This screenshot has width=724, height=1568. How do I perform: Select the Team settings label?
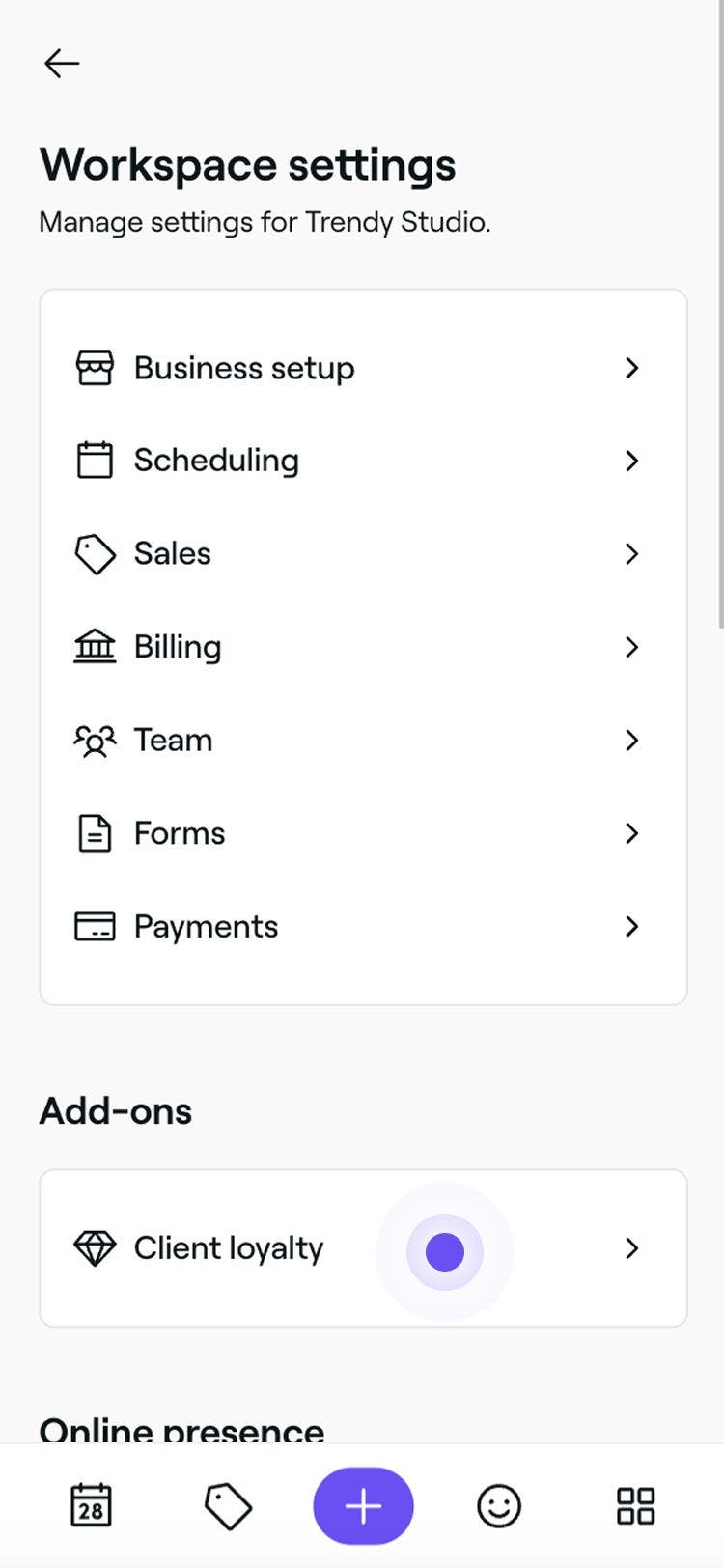click(x=173, y=741)
